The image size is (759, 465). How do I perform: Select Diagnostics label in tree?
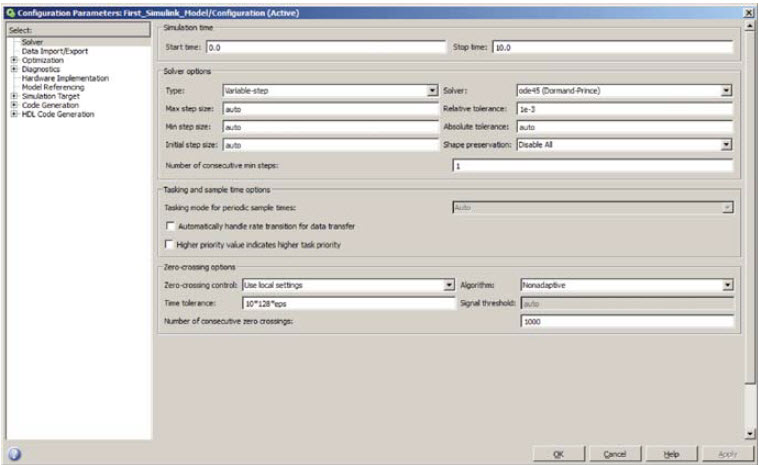click(x=41, y=69)
